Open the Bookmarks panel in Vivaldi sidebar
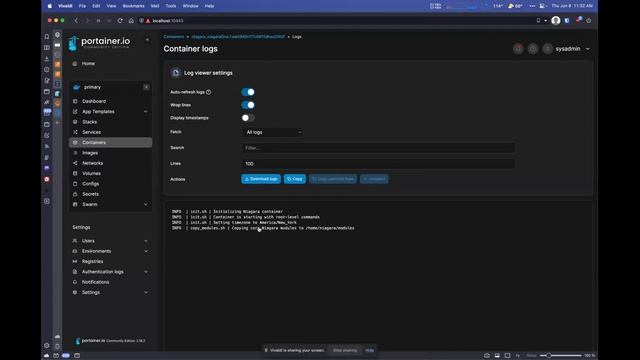 [x=47, y=37]
